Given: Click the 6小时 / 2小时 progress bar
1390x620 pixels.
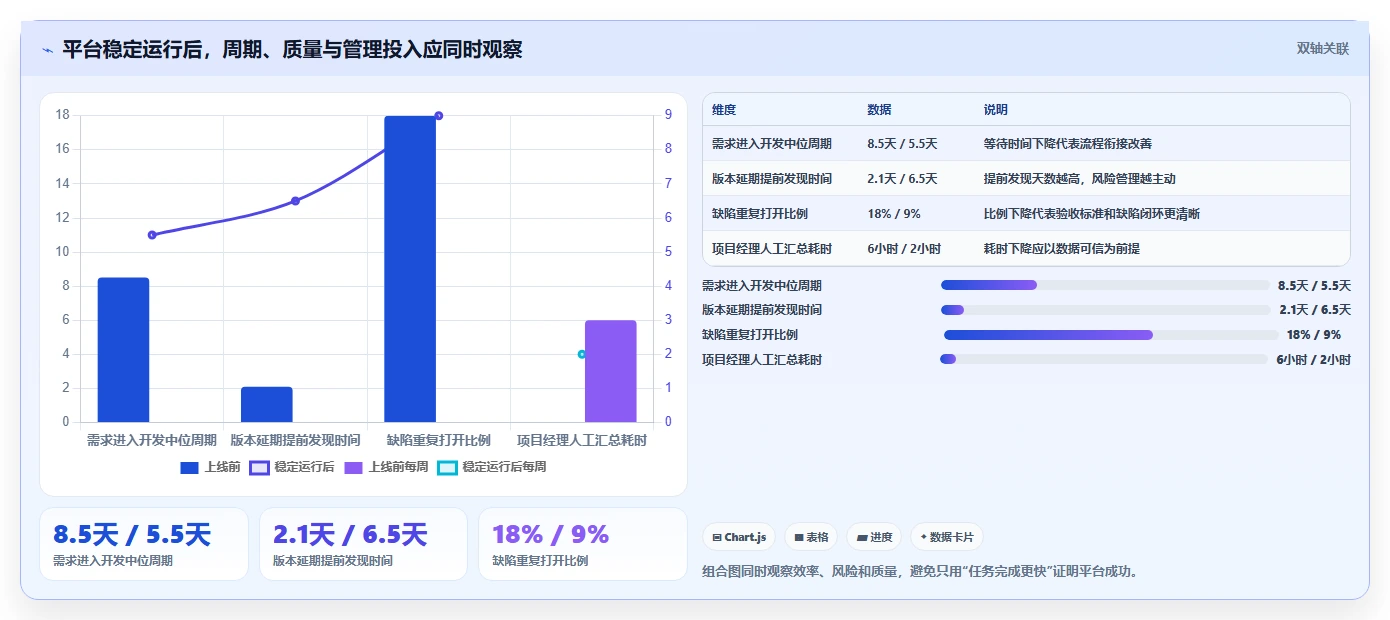Looking at the screenshot, I should click(1104, 359).
